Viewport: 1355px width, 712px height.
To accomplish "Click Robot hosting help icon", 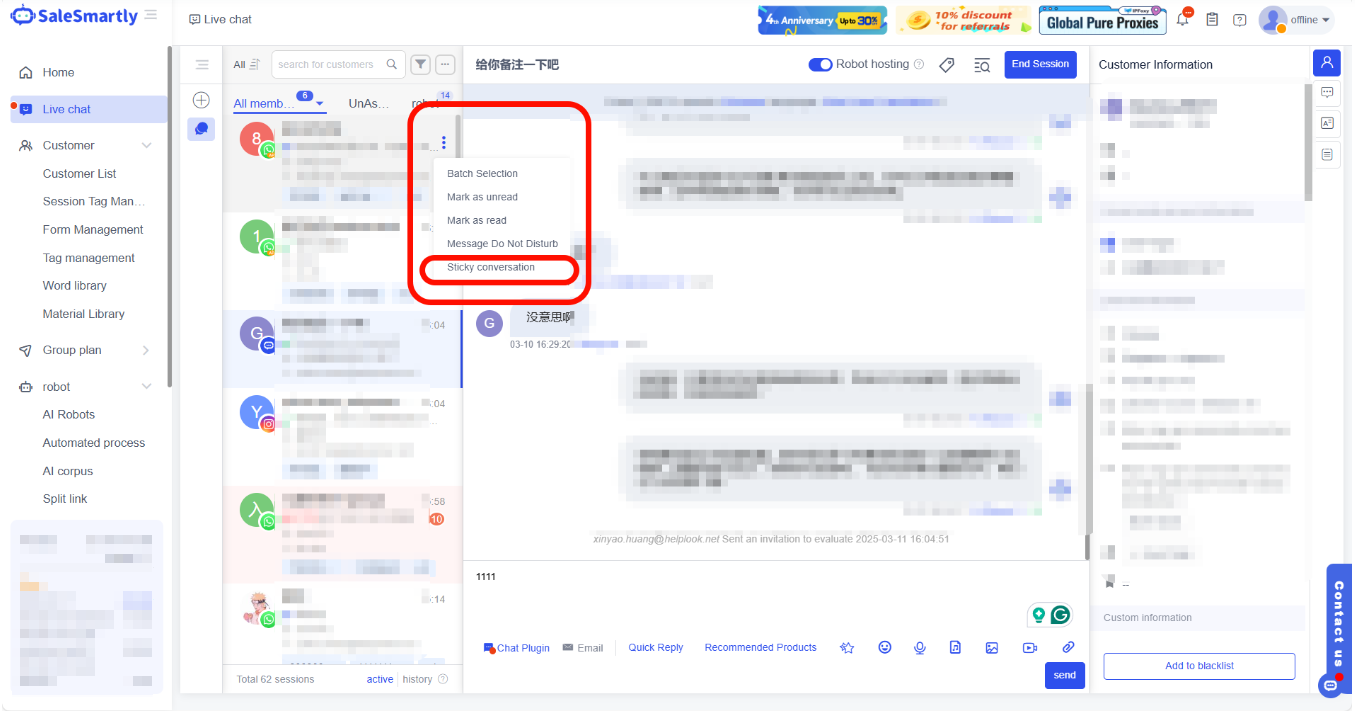I will coord(919,64).
